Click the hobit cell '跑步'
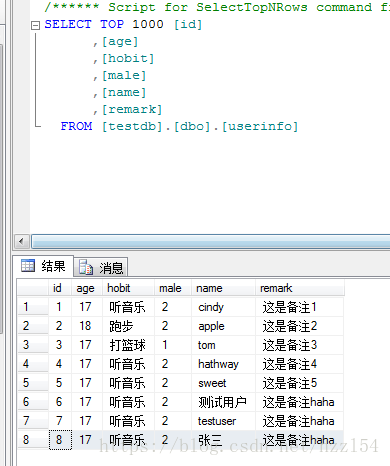This screenshot has height=466, width=390. coord(128,326)
